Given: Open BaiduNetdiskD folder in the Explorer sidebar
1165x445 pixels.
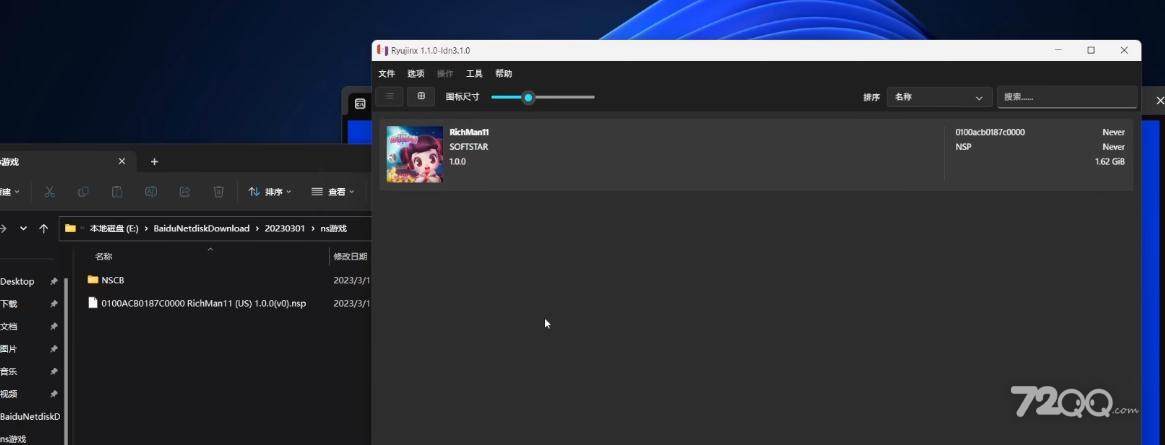Looking at the screenshot, I should 30,417.
